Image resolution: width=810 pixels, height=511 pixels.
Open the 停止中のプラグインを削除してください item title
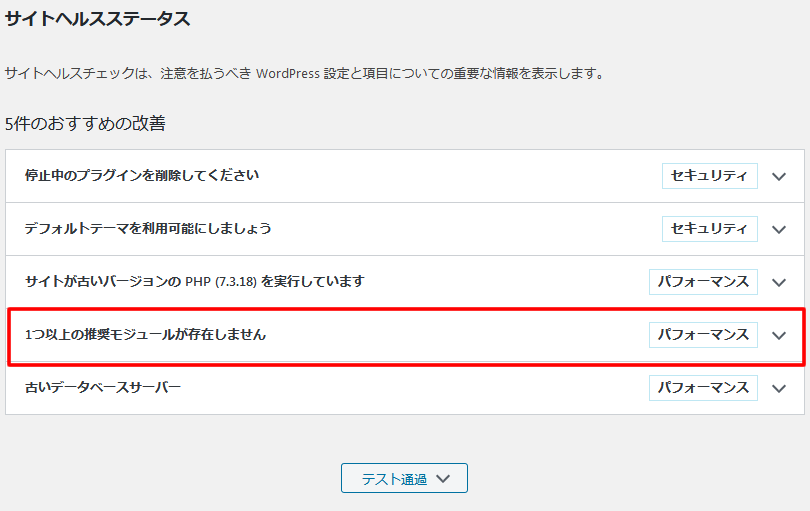[x=142, y=176]
